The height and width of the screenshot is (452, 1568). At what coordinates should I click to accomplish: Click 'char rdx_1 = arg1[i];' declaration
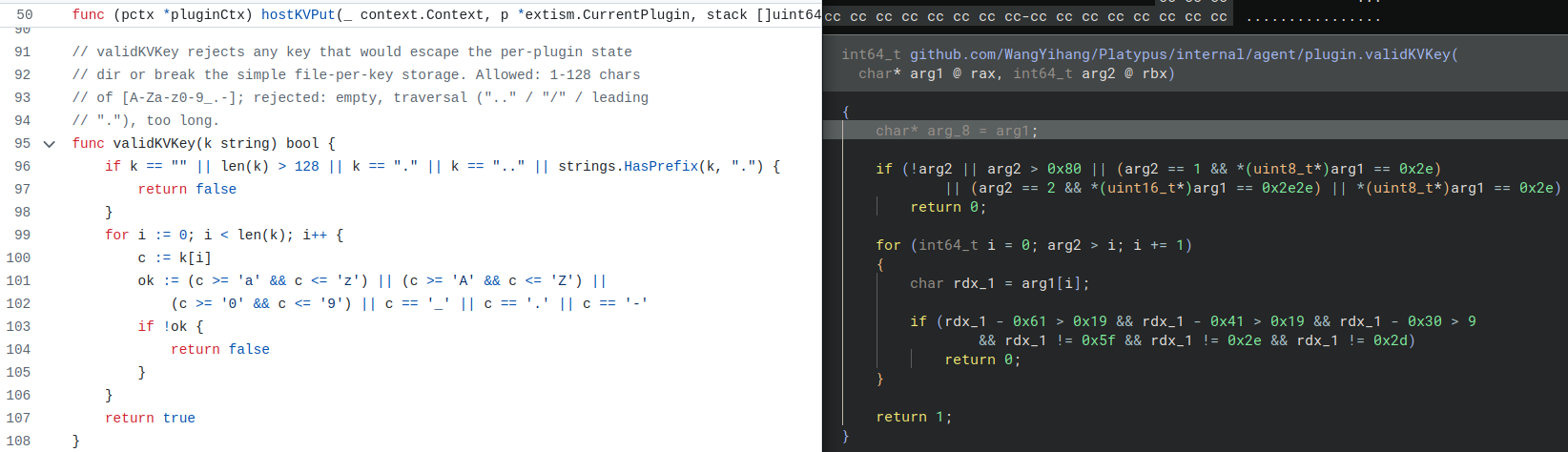pos(1000,283)
